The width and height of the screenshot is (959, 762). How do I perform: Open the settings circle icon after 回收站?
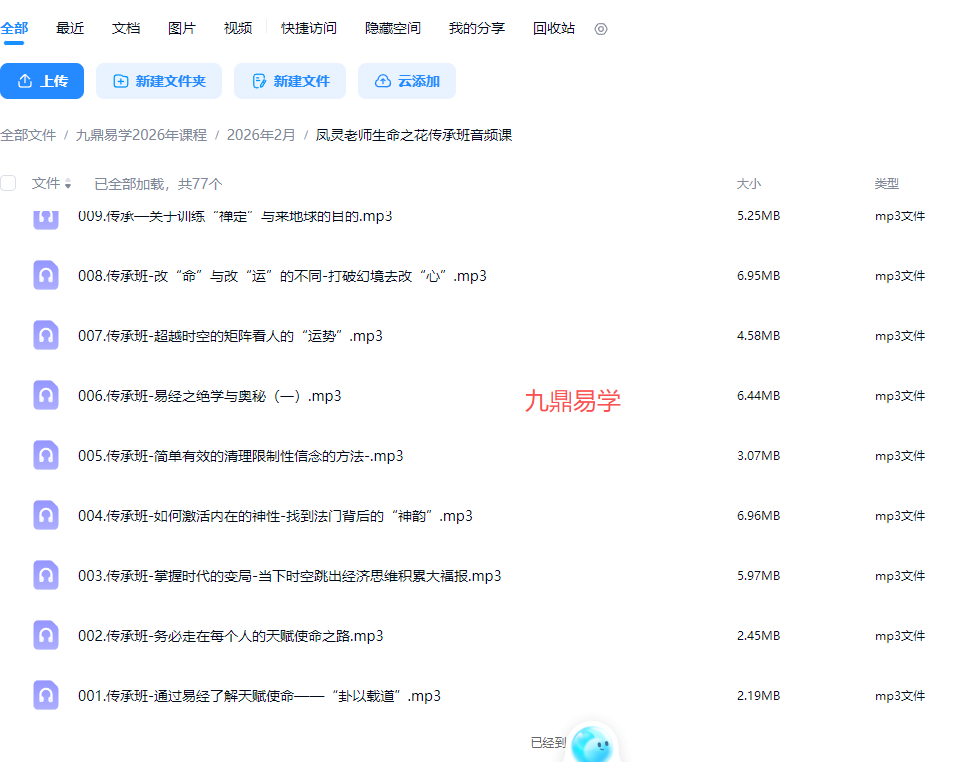pyautogui.click(x=601, y=29)
